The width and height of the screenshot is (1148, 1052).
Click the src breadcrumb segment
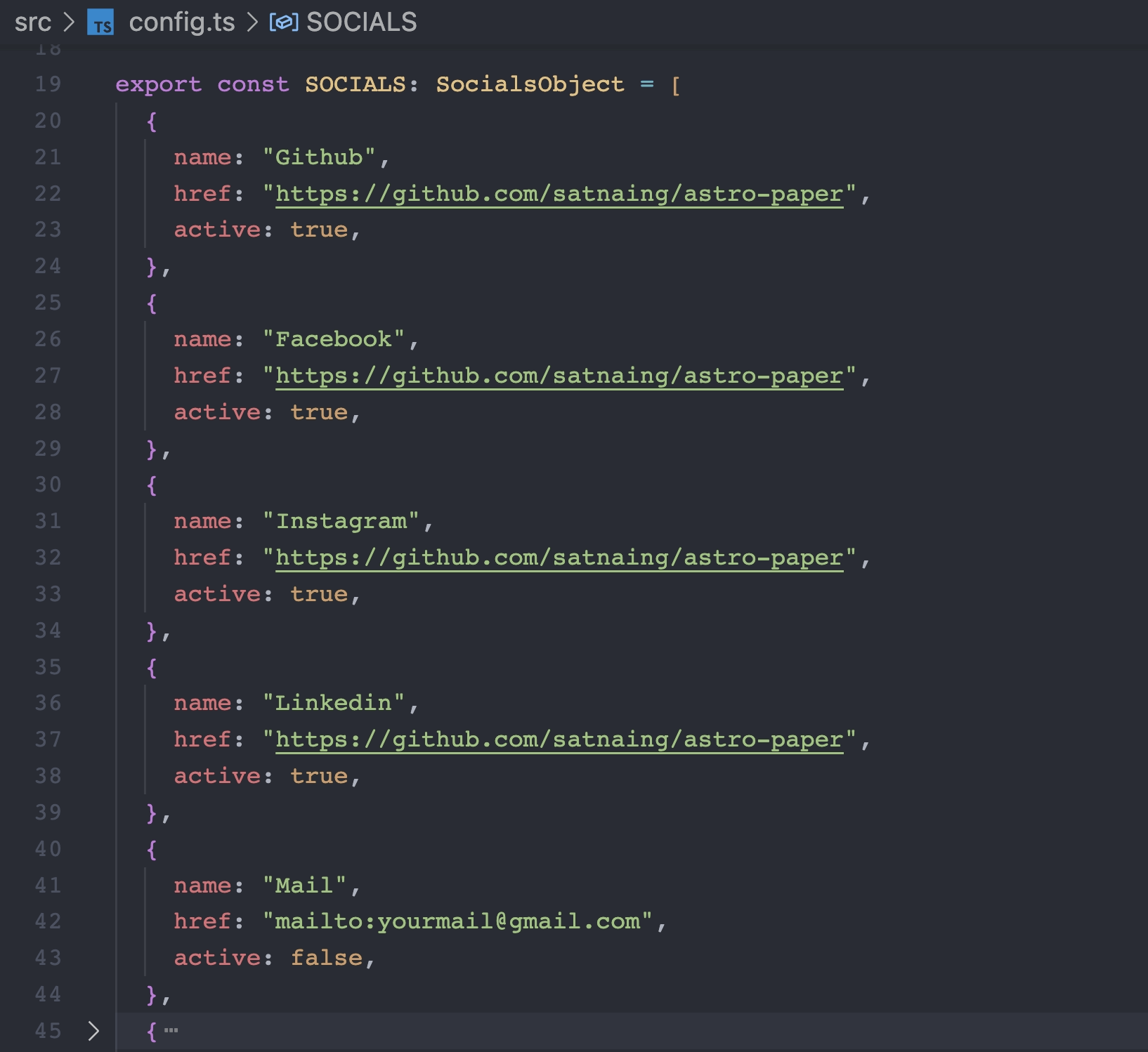(x=33, y=22)
